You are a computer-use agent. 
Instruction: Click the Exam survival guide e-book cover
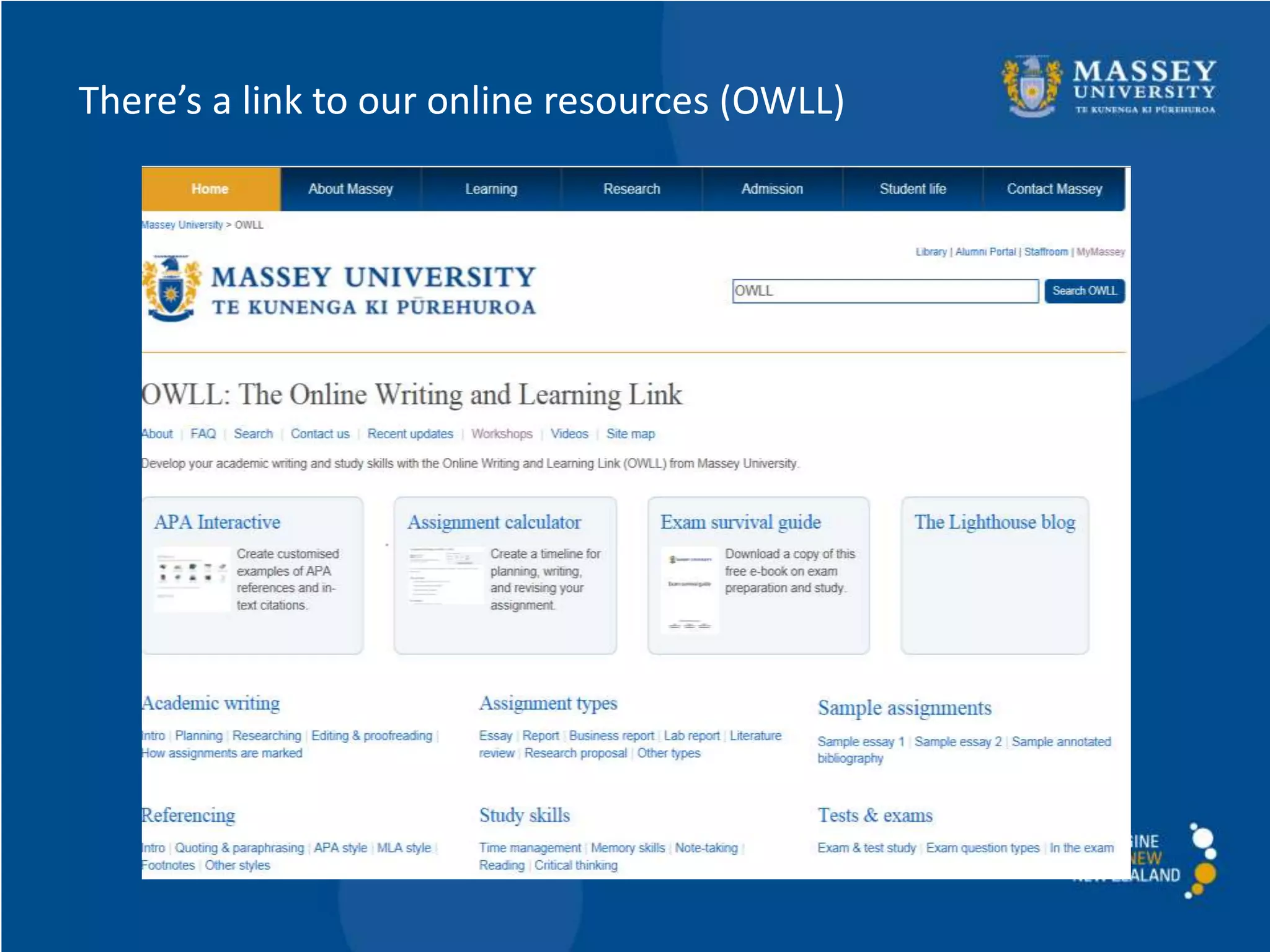[690, 590]
